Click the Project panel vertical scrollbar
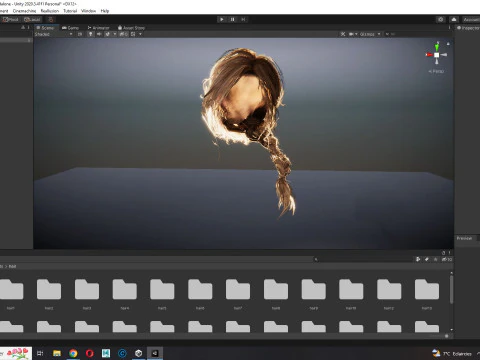Screen dimensions: 480x360 [451, 289]
